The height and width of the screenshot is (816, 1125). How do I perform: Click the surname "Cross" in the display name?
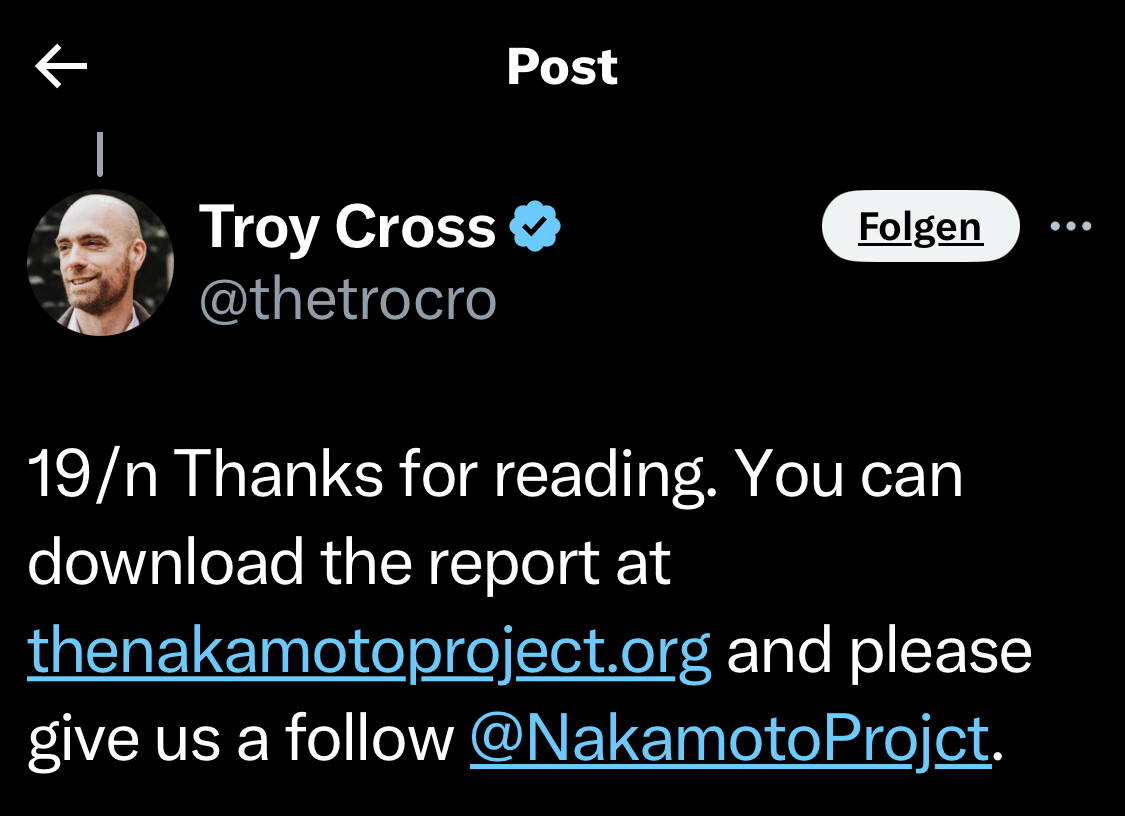point(415,227)
